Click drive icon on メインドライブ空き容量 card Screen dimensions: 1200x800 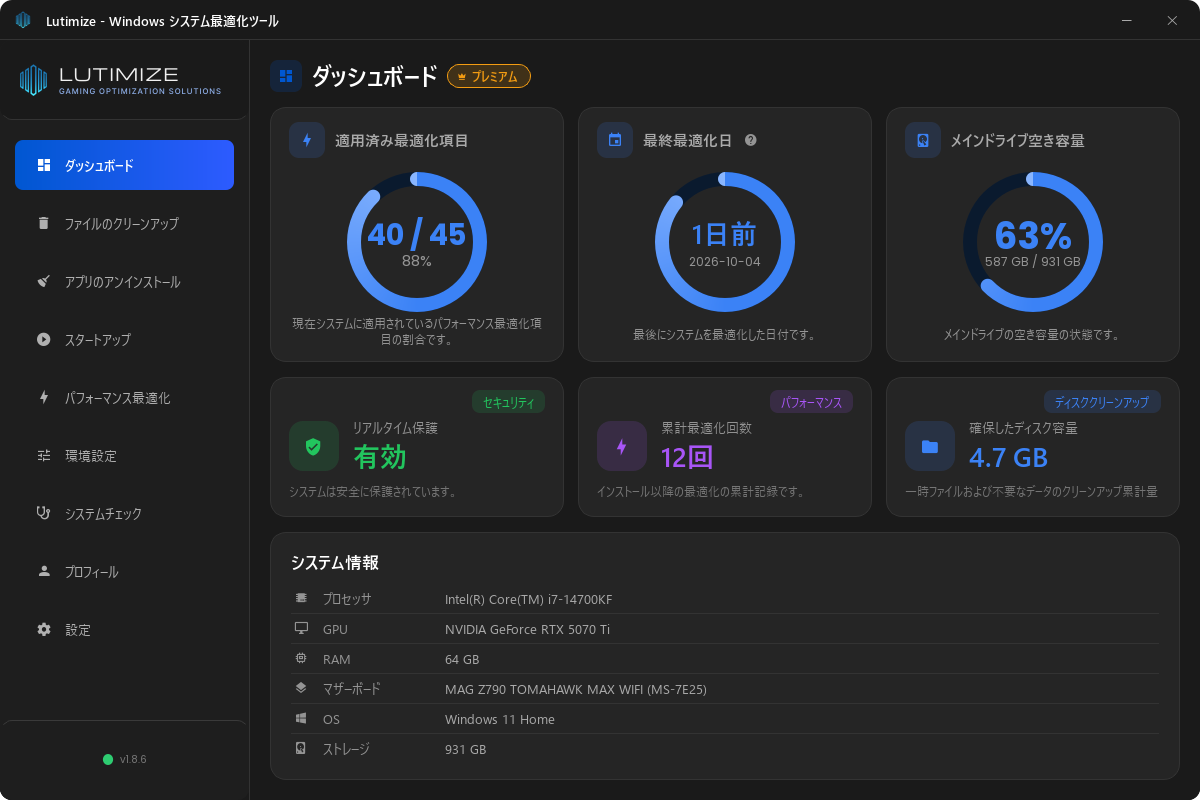tap(923, 140)
